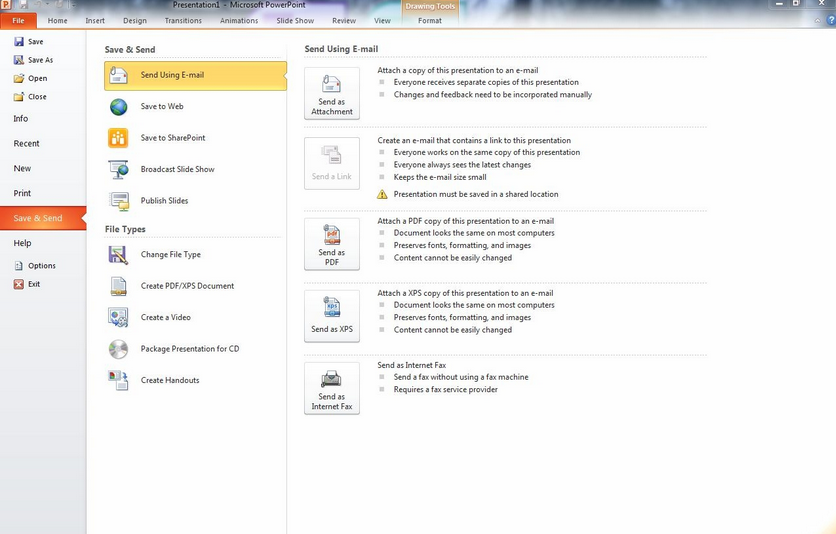This screenshot has height=534, width=836.
Task: Click the Create PDF/XPS Document icon
Action: [x=118, y=286]
